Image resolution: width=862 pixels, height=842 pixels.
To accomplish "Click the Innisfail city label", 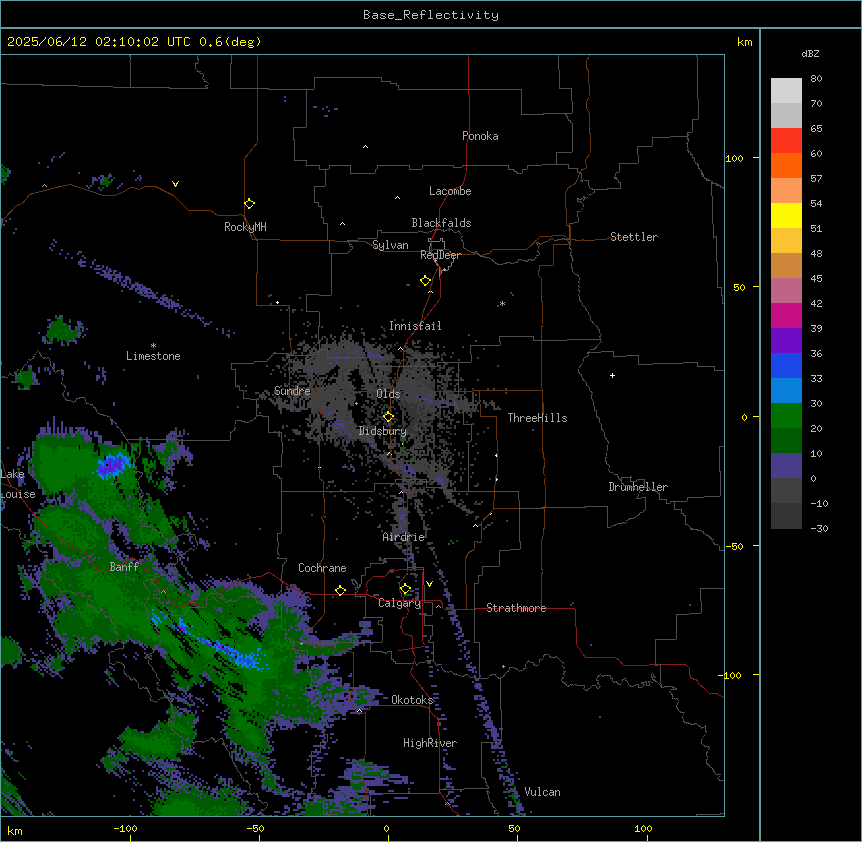I will click(415, 326).
